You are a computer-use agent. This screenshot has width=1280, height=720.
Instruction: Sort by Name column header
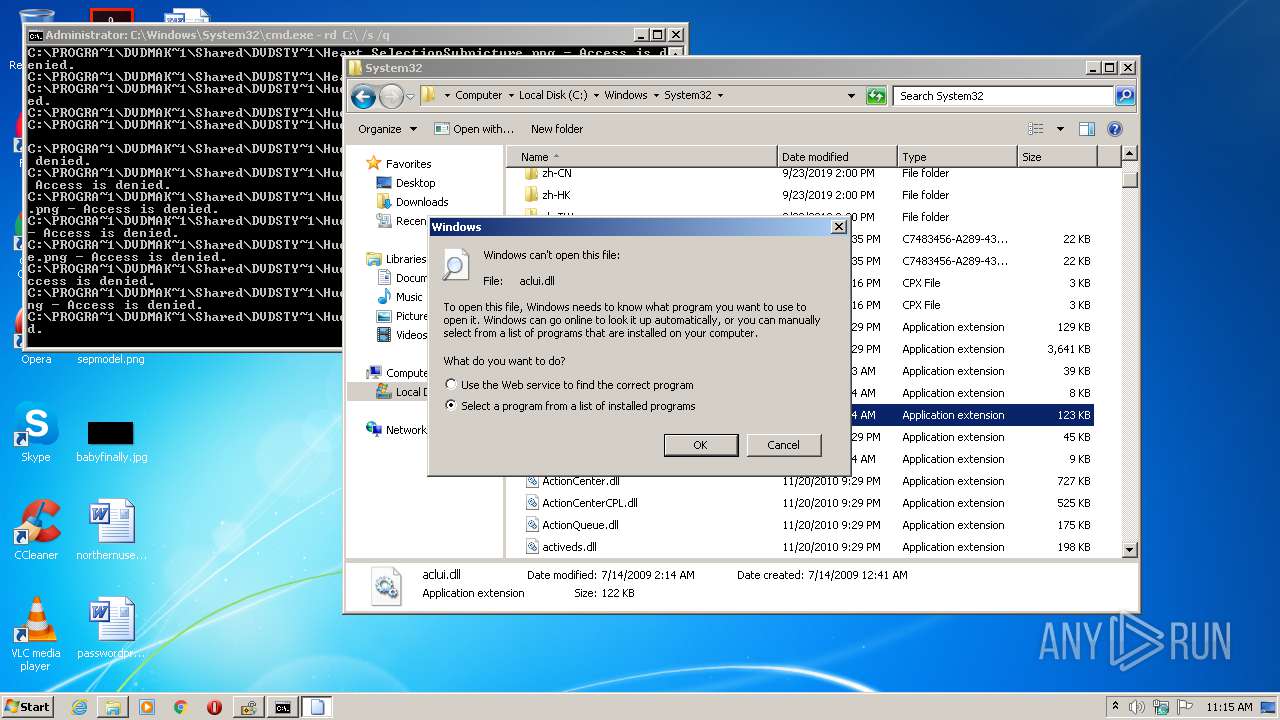642,157
